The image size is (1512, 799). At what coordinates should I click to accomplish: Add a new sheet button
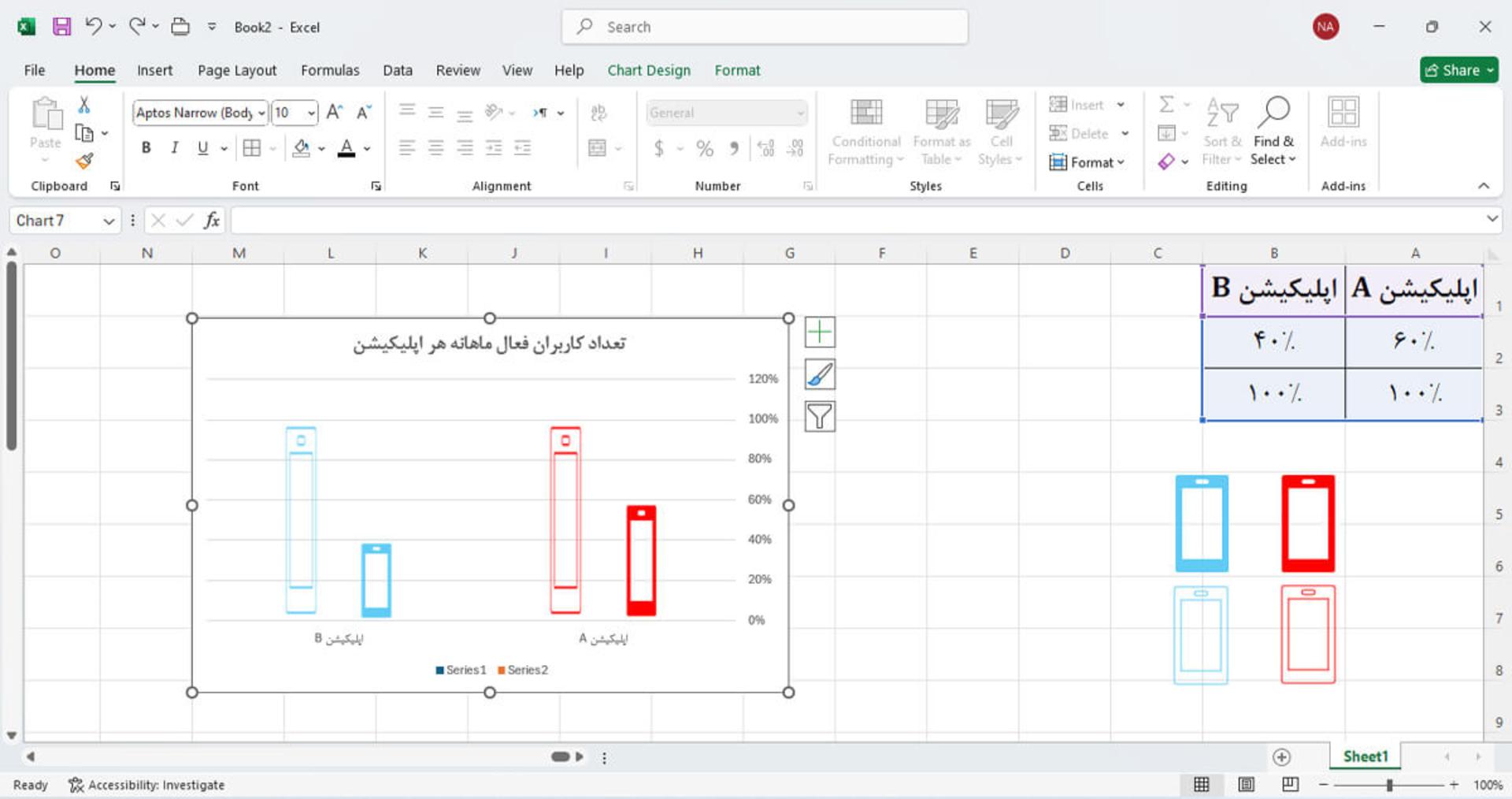(1281, 757)
